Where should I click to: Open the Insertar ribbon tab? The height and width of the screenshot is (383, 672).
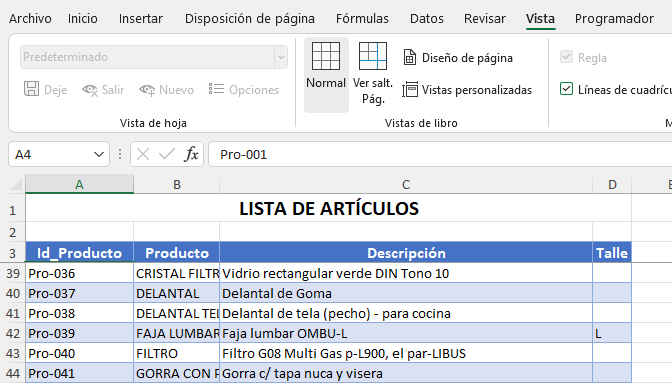[x=141, y=19]
